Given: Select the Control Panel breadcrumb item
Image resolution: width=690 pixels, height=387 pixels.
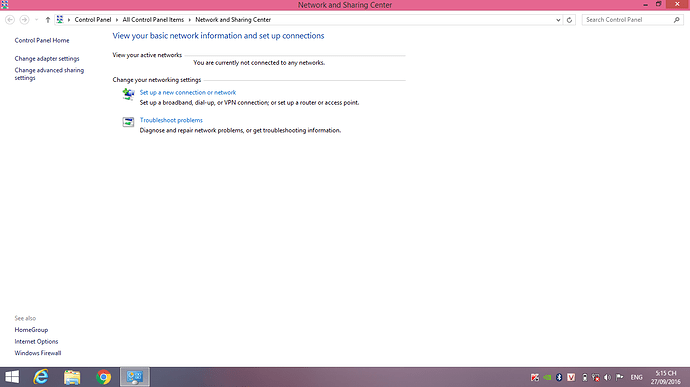Looking at the screenshot, I should point(93,20).
